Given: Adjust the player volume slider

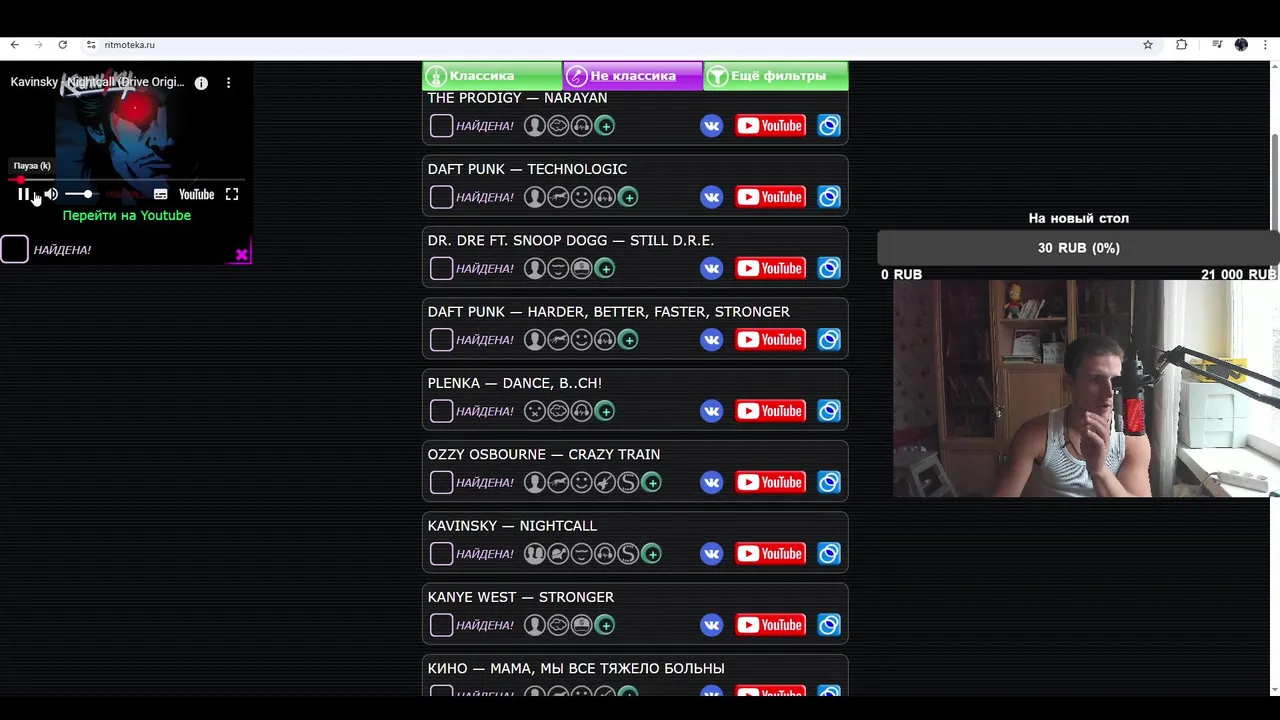Looking at the screenshot, I should coord(81,194).
